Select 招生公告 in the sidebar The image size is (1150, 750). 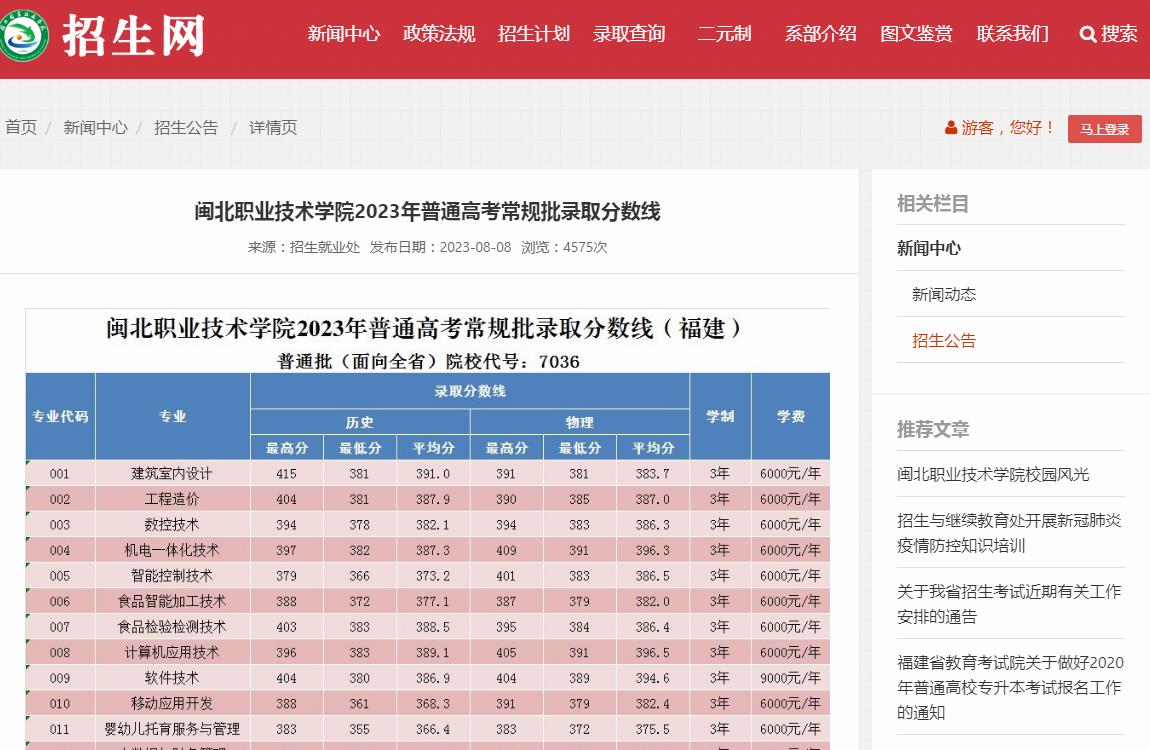[x=944, y=341]
